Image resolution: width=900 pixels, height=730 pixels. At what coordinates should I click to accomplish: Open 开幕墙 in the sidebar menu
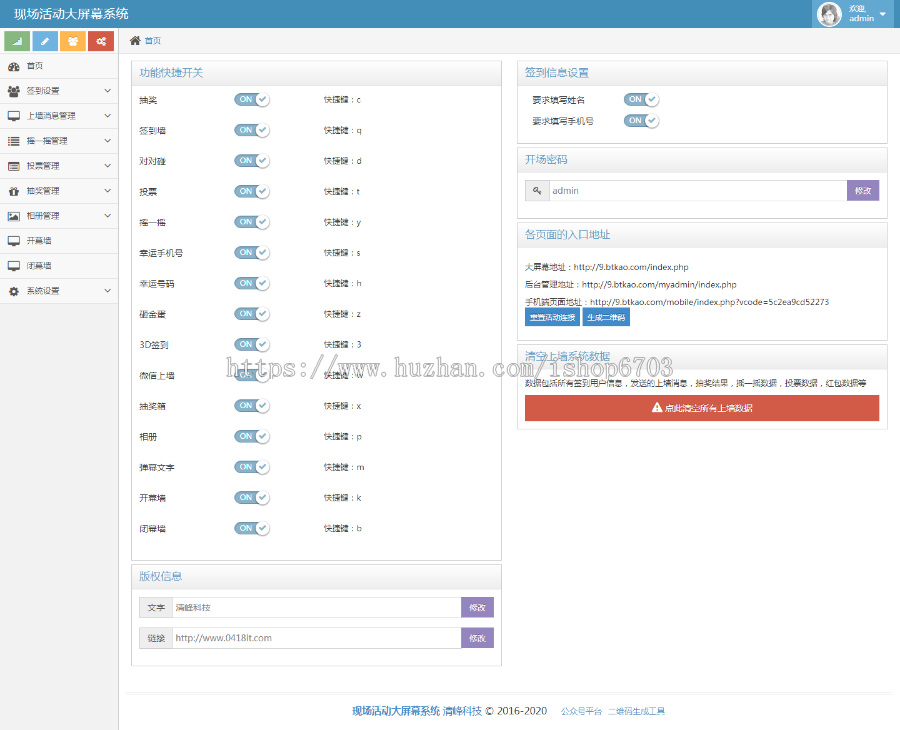(59, 241)
